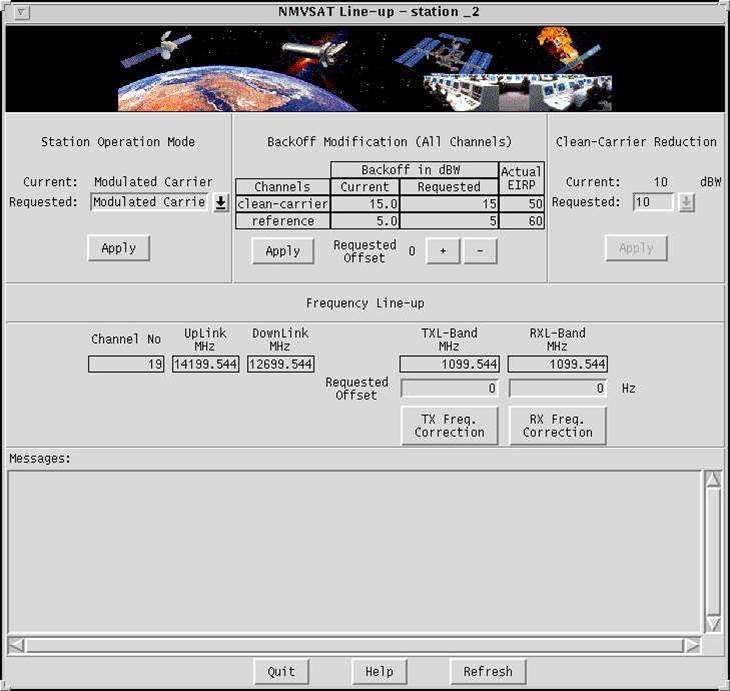Click the space banner image

point(365,68)
